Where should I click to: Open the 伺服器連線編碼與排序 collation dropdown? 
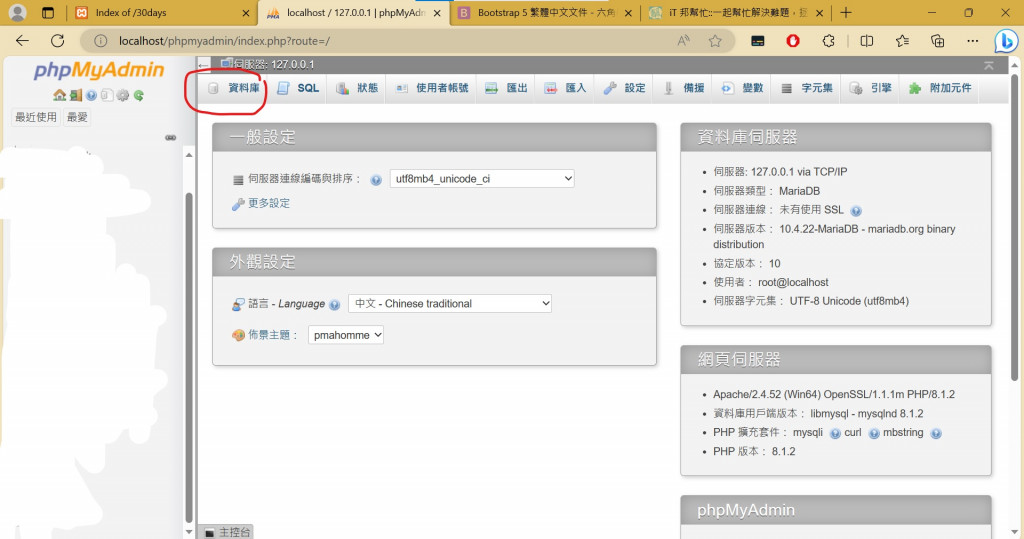(x=482, y=178)
